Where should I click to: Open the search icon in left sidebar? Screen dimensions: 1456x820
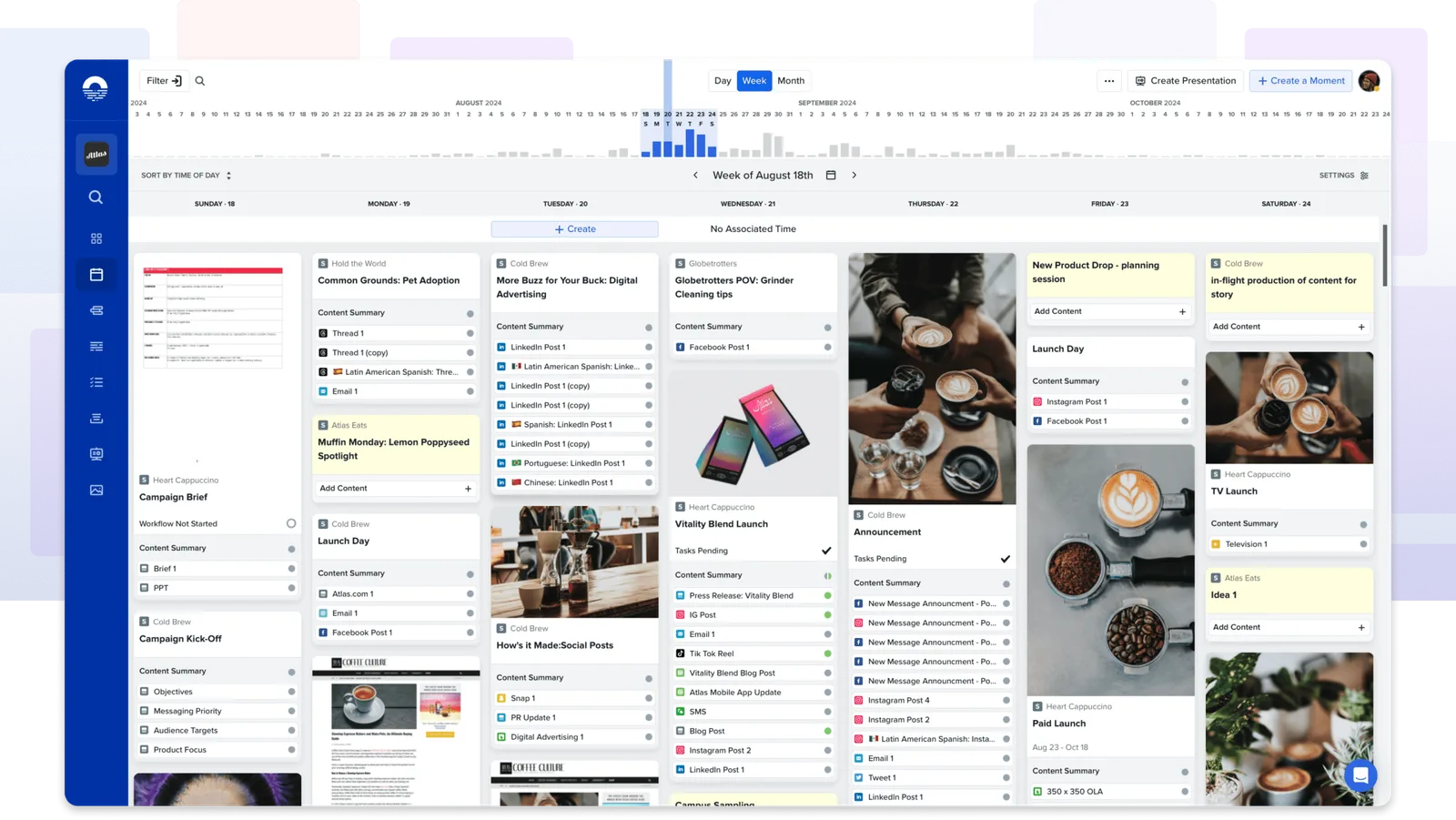(x=96, y=197)
